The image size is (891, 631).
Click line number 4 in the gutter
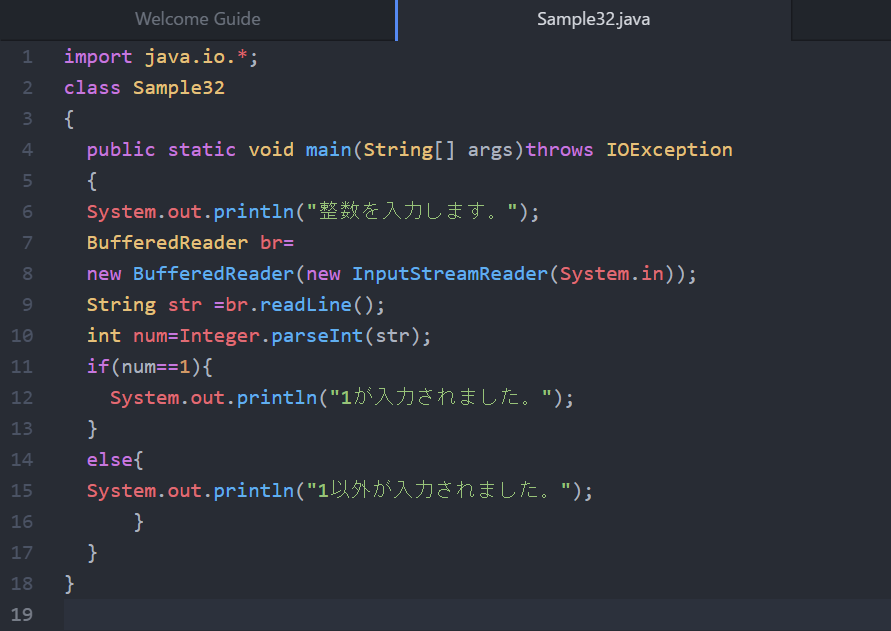coord(27,150)
